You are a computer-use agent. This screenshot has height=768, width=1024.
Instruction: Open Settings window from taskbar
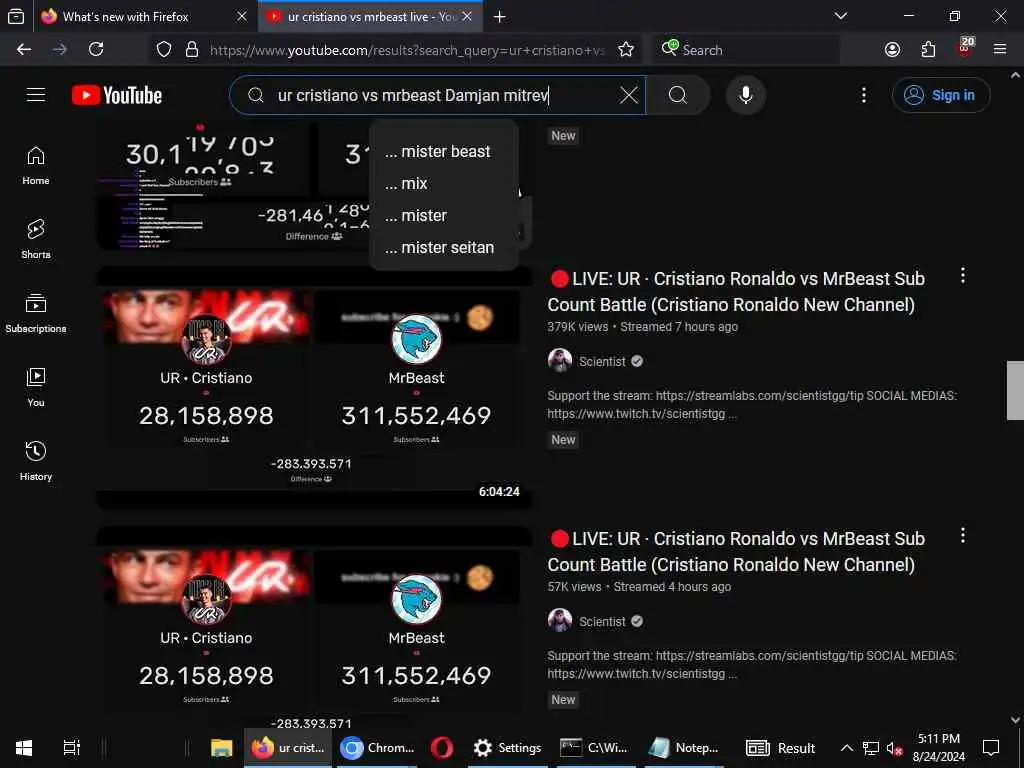tap(507, 748)
